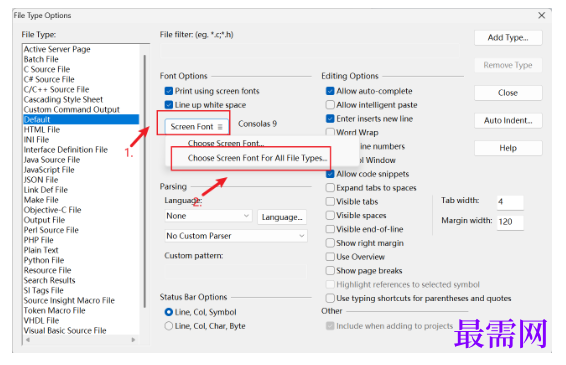Enable Expand tabs to spaces

[x=330, y=188]
